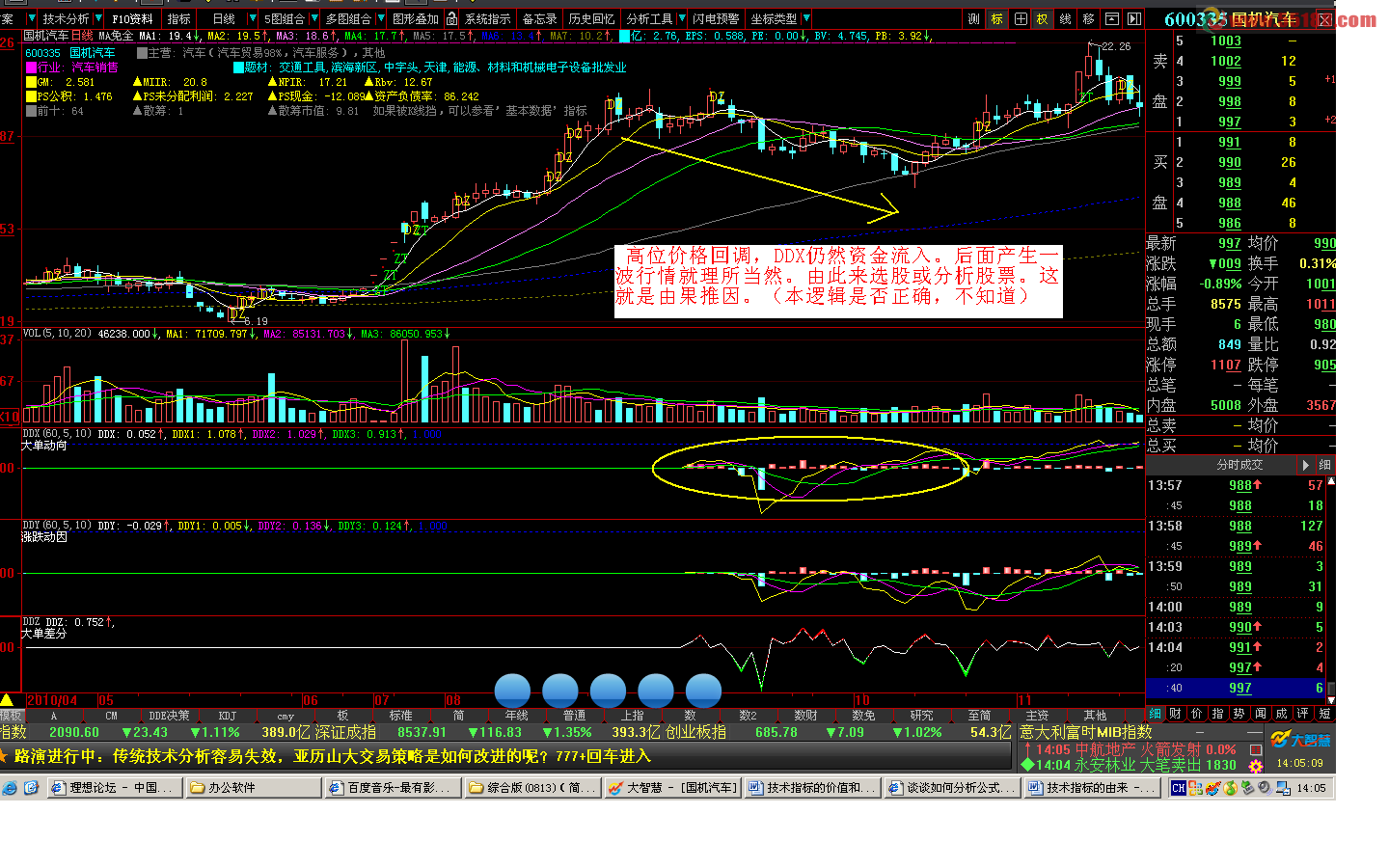Toggle the 标 marker icon

pos(996,18)
